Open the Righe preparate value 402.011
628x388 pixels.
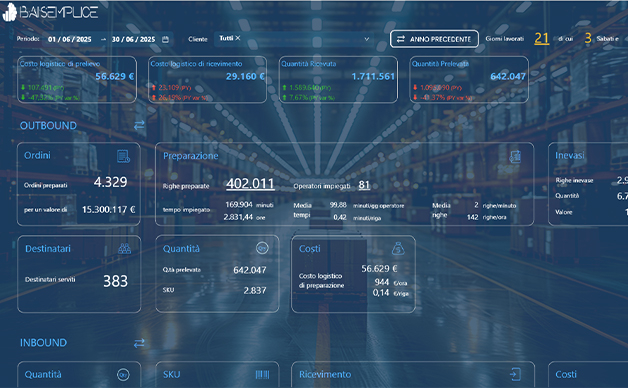[x=250, y=184]
